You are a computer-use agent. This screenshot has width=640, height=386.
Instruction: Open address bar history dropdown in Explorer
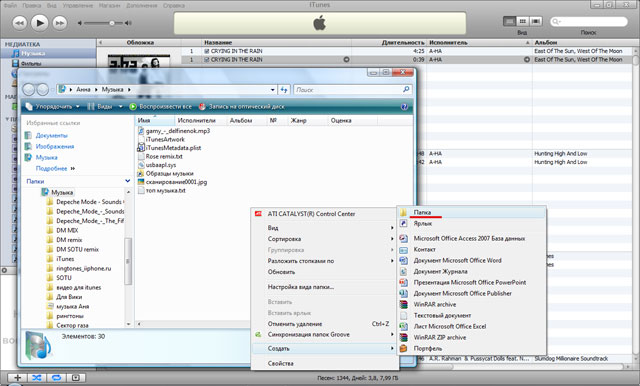(272, 90)
